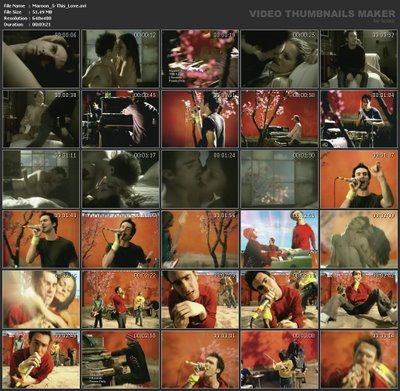Image resolution: width=400 pixels, height=391 pixels.
Task: Select the thumbnail stamped 00:00:25
Action: point(280,59)
